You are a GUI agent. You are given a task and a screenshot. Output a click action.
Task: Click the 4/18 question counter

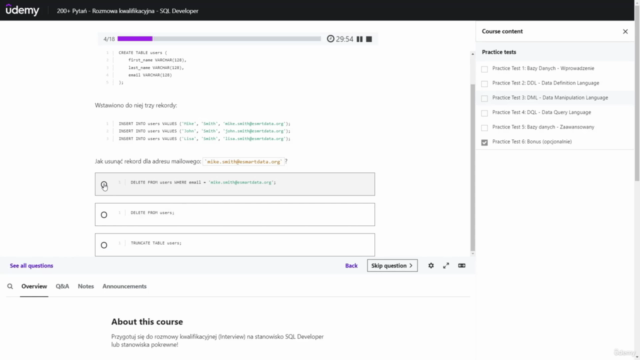(x=109, y=39)
